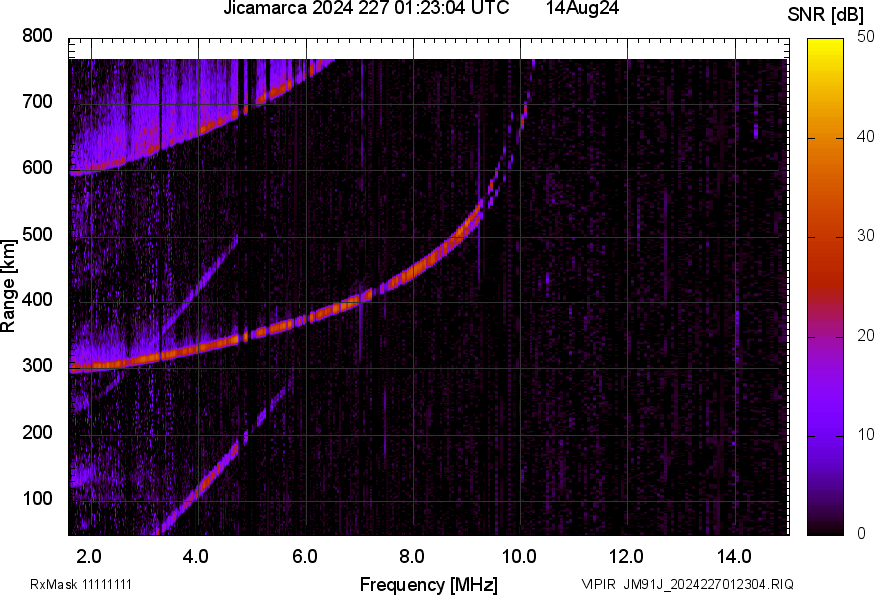Screen dimensions: 874x595
Task: Click the colorbar tick label "30"
Action: pyautogui.click(x=866, y=236)
